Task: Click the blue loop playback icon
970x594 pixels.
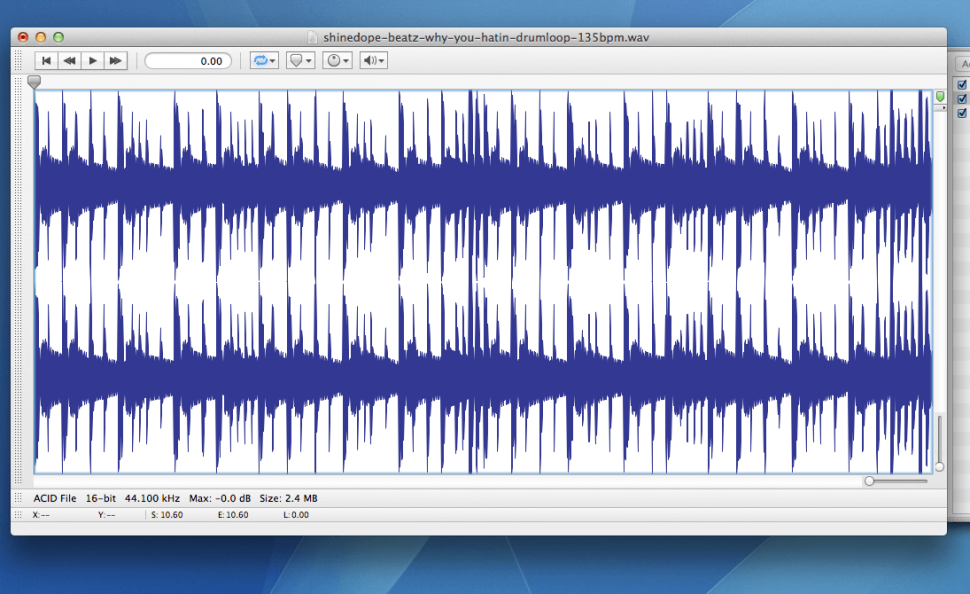Action: point(262,61)
